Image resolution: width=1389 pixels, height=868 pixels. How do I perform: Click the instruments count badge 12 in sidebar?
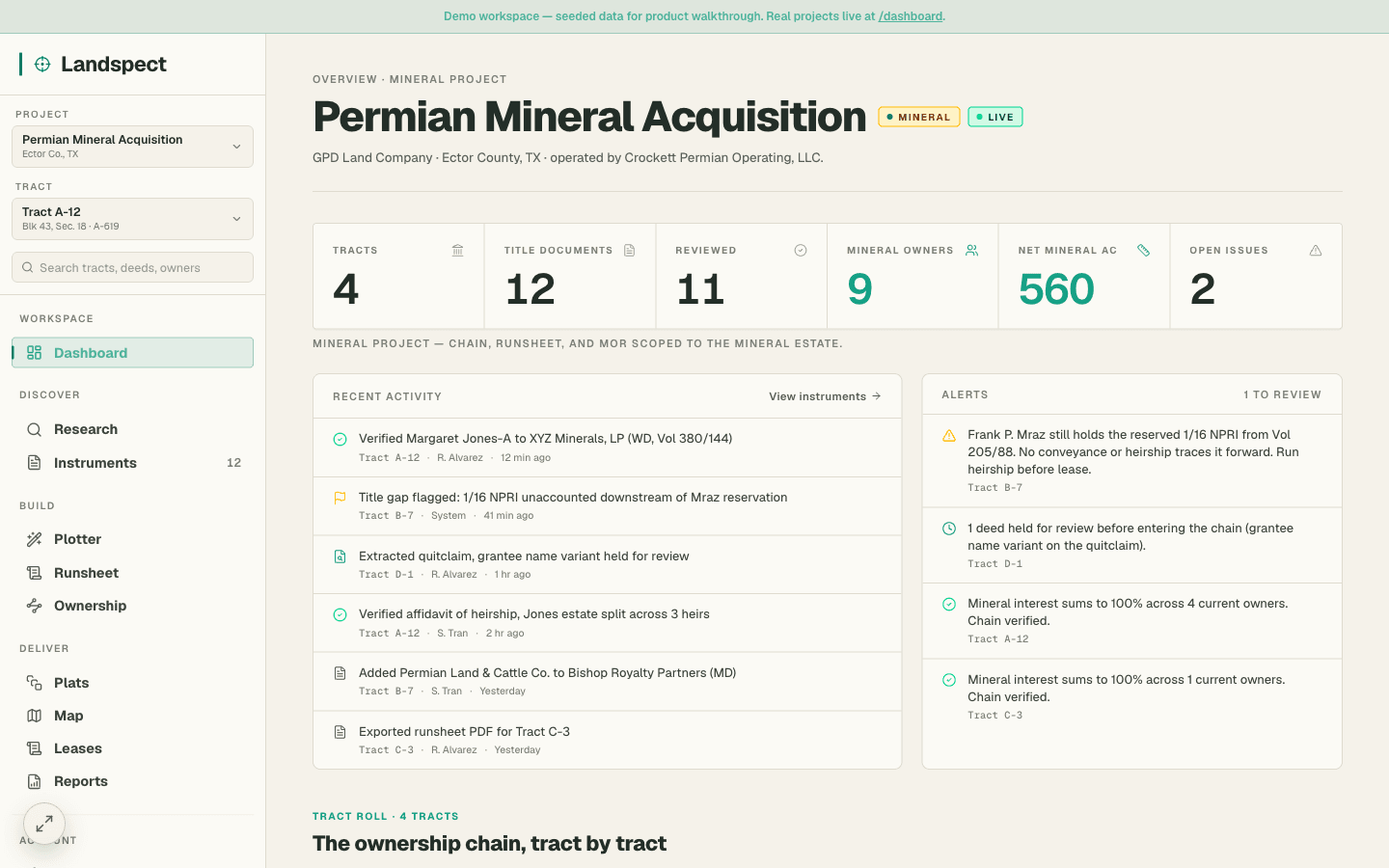pyautogui.click(x=233, y=463)
